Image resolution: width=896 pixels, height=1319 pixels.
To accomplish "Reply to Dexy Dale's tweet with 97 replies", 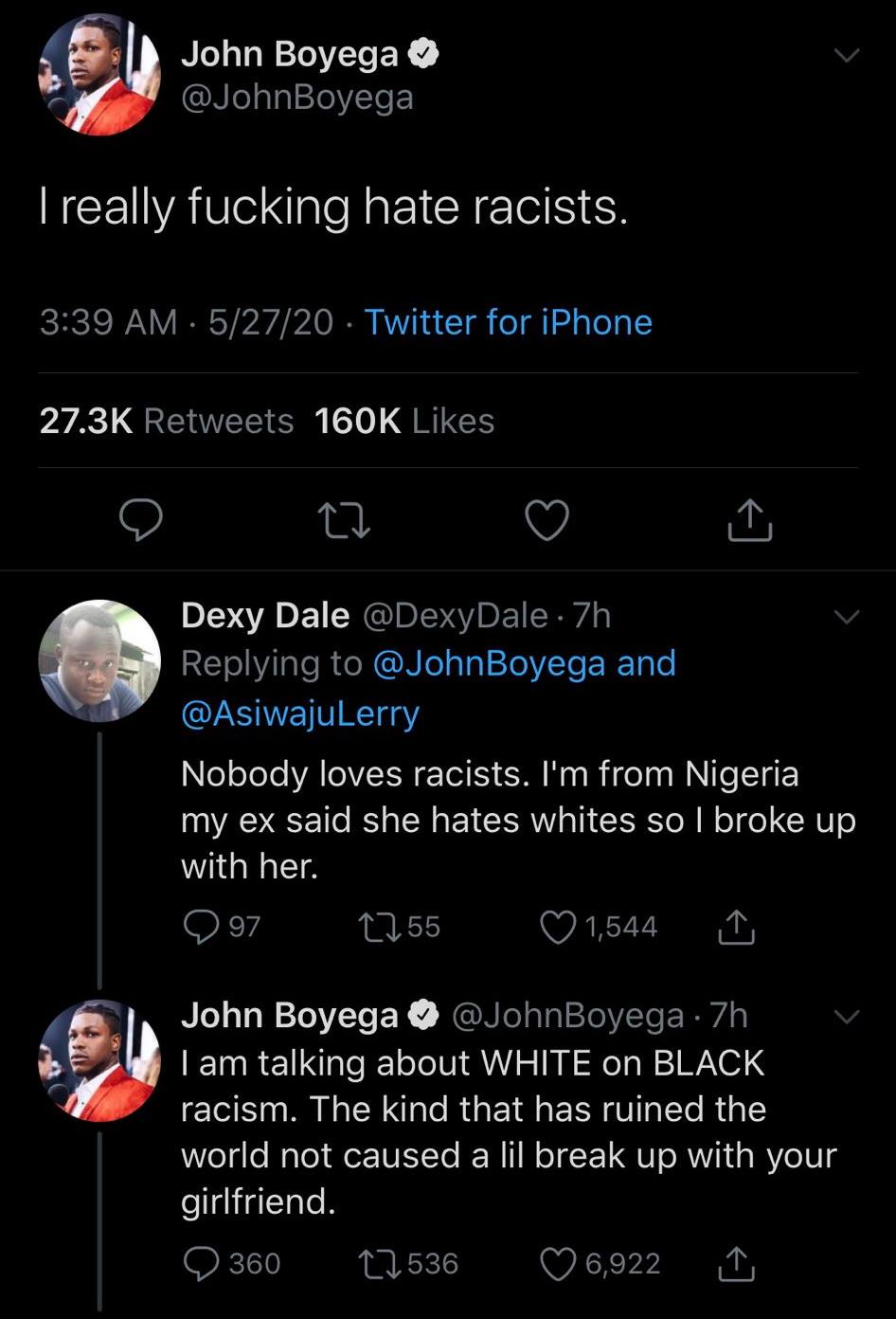I will coord(198,926).
